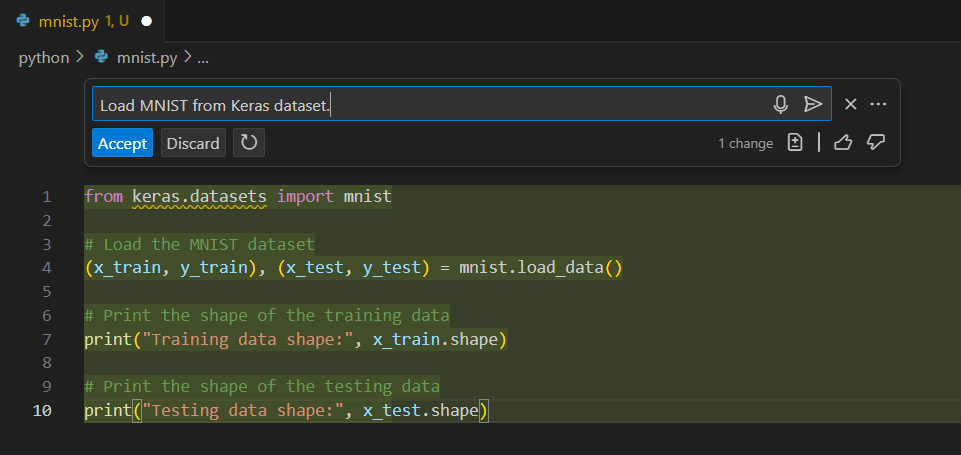Toggle the diff view icon beside 1 change

(795, 143)
